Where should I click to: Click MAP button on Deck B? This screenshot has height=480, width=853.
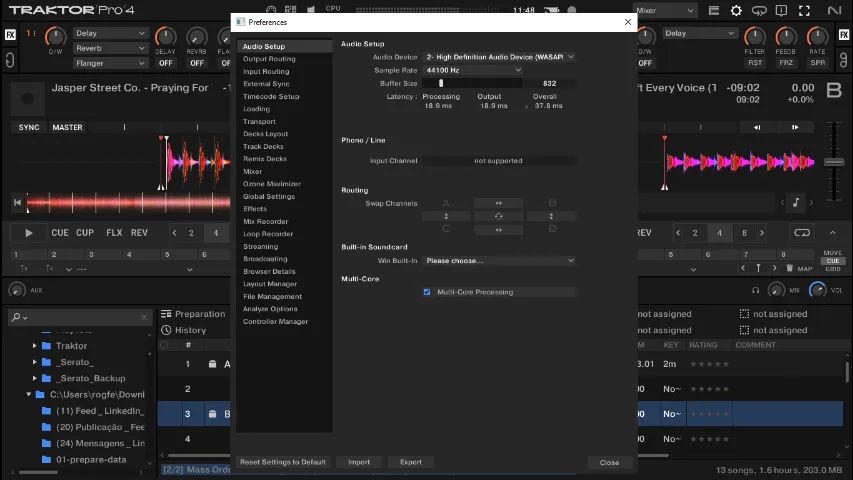805,269
